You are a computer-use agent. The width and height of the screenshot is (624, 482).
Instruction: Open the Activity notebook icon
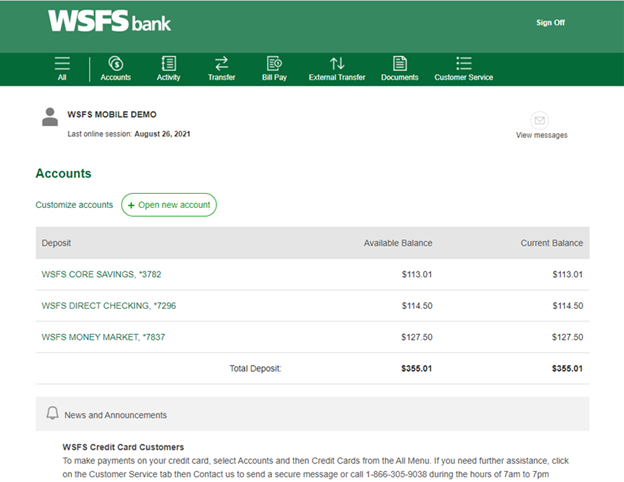[168, 63]
